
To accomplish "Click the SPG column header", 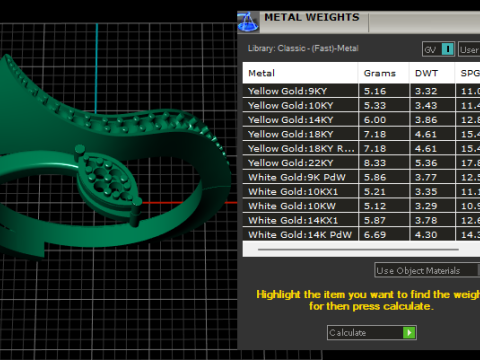I will tap(468, 73).
